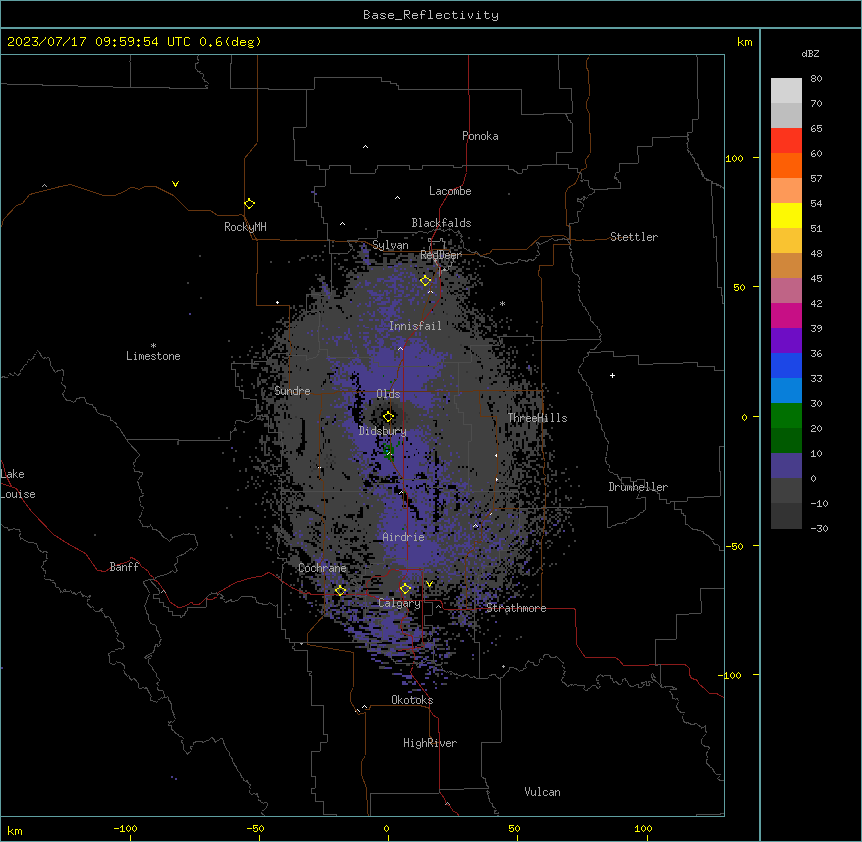Click the ThreeHills label
The width and height of the screenshot is (862, 842).
[x=537, y=418]
